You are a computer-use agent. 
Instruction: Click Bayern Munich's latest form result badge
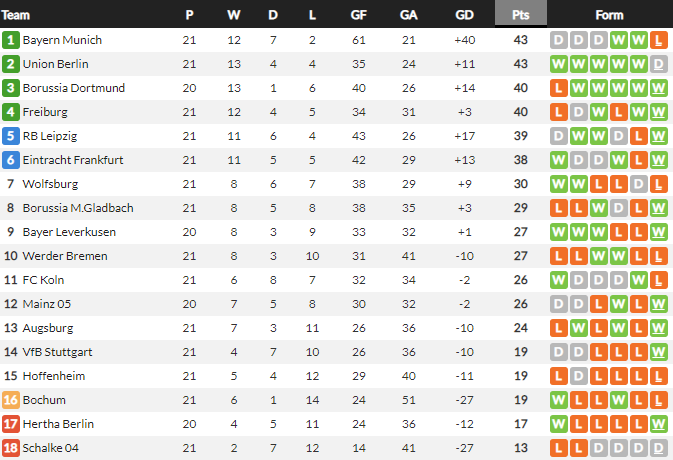(658, 40)
